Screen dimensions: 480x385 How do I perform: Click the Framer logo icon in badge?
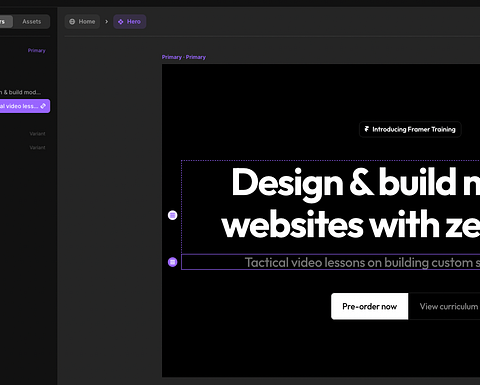[367, 129]
